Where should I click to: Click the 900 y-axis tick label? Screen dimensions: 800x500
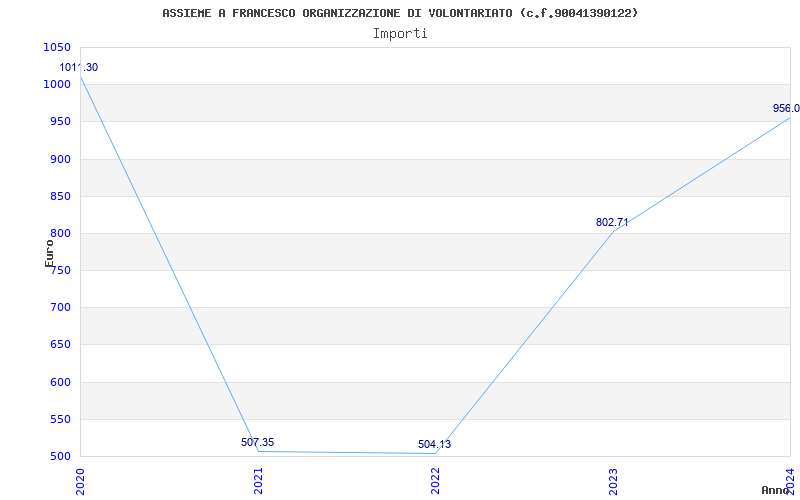tap(60, 159)
